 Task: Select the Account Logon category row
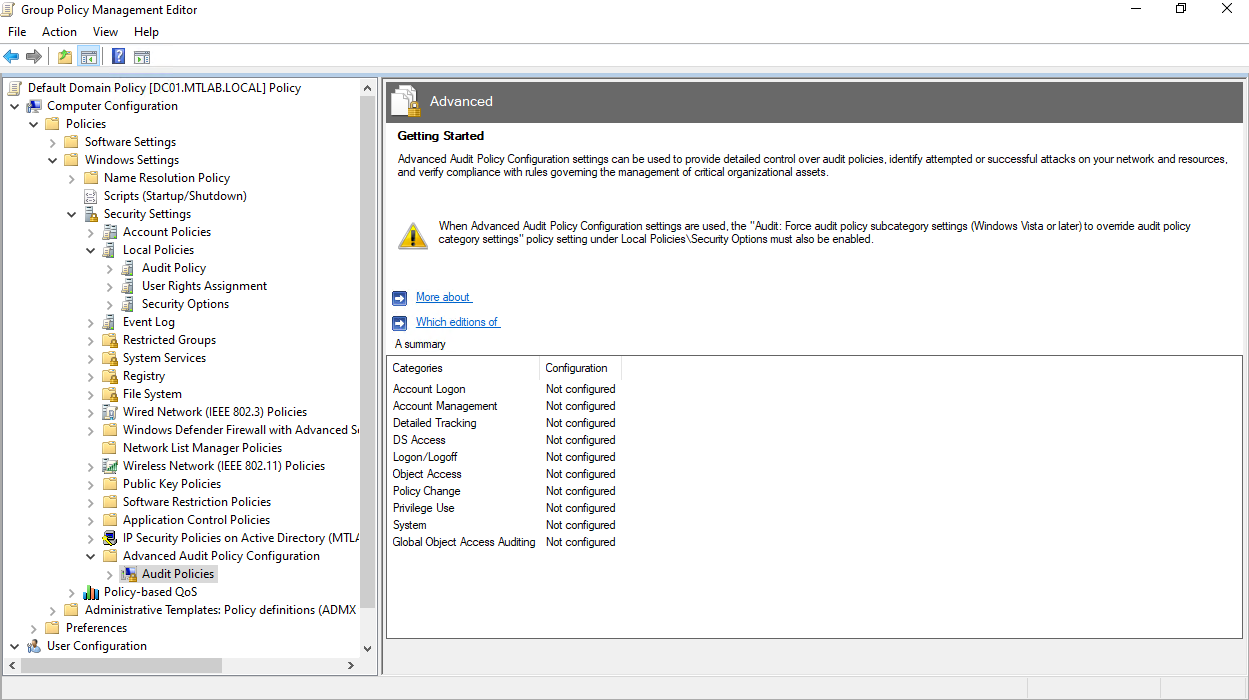pyautogui.click(x=504, y=389)
